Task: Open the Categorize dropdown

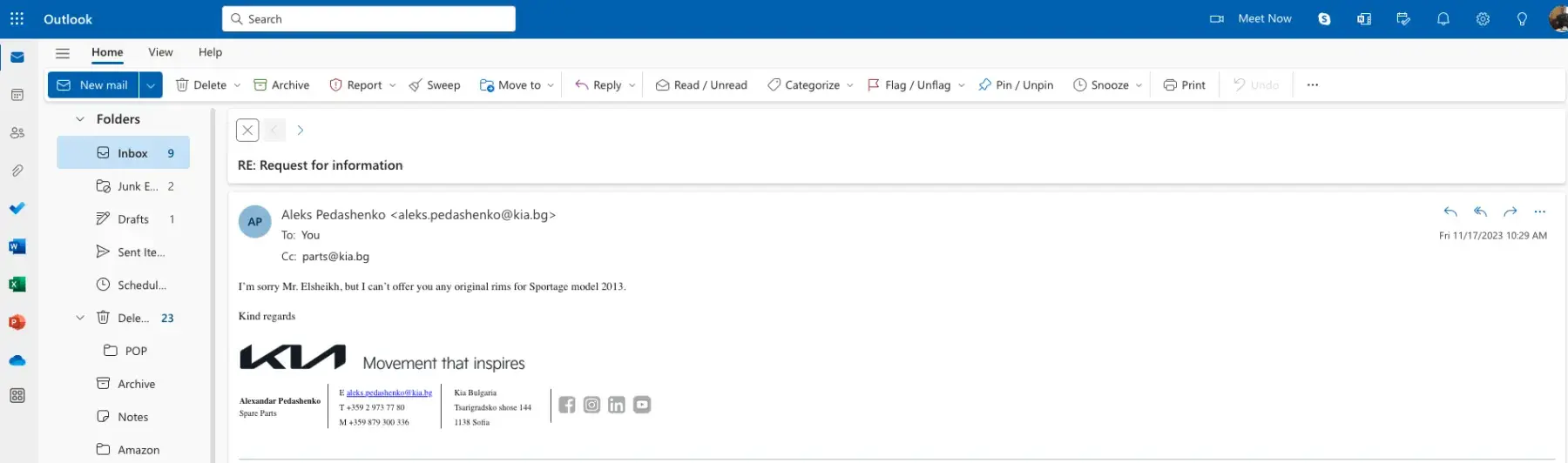Action: 810,85
